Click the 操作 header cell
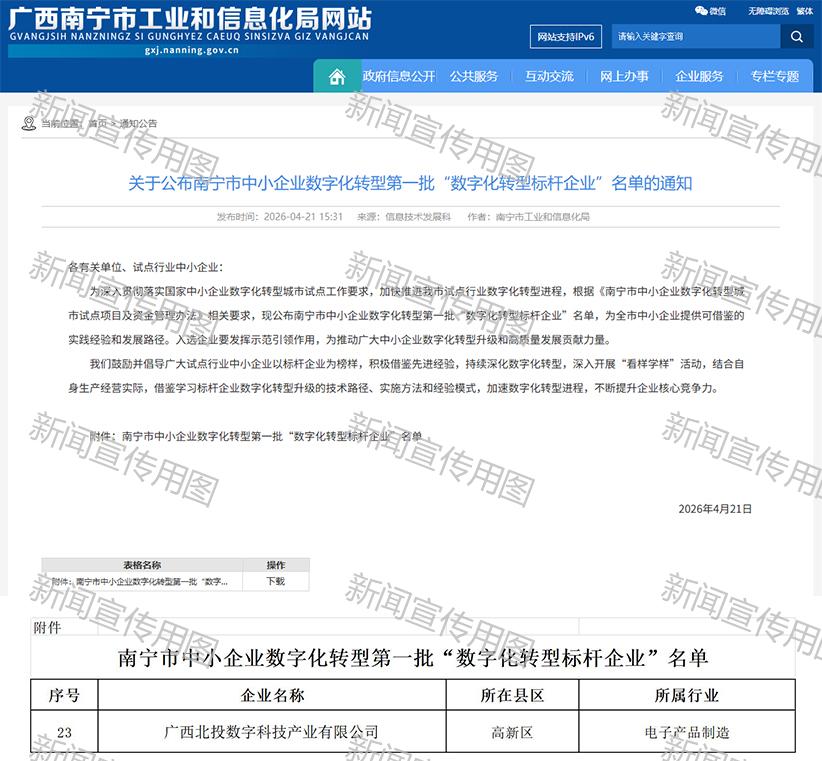The height and width of the screenshot is (761, 822). click(276, 565)
